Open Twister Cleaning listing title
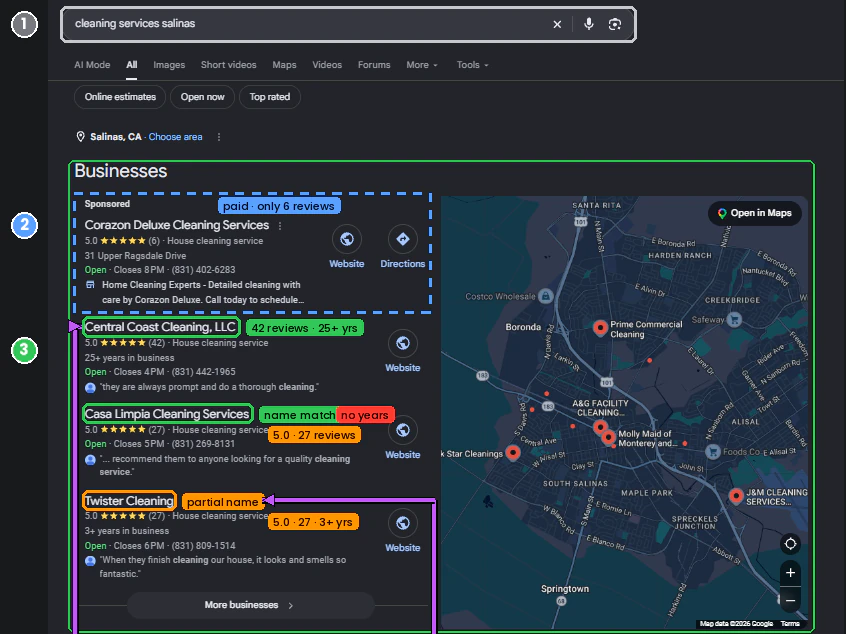 click(x=129, y=501)
